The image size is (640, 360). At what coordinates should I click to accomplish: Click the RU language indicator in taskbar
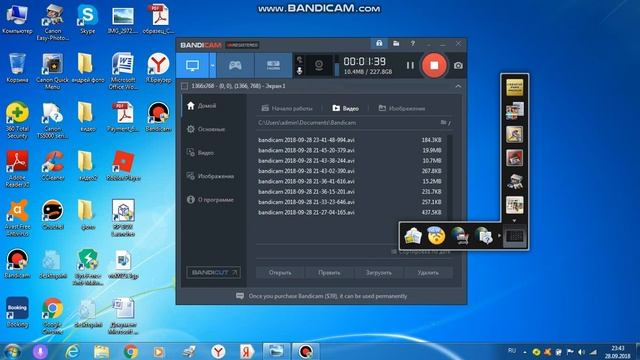click(512, 351)
